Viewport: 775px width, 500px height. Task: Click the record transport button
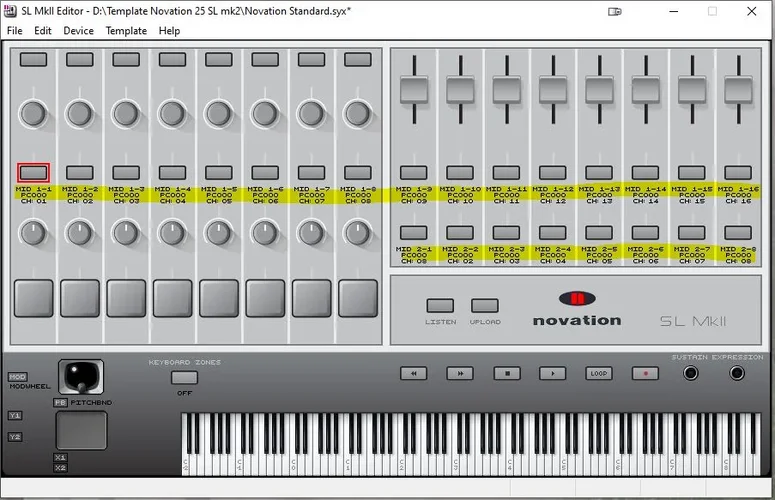pos(645,373)
